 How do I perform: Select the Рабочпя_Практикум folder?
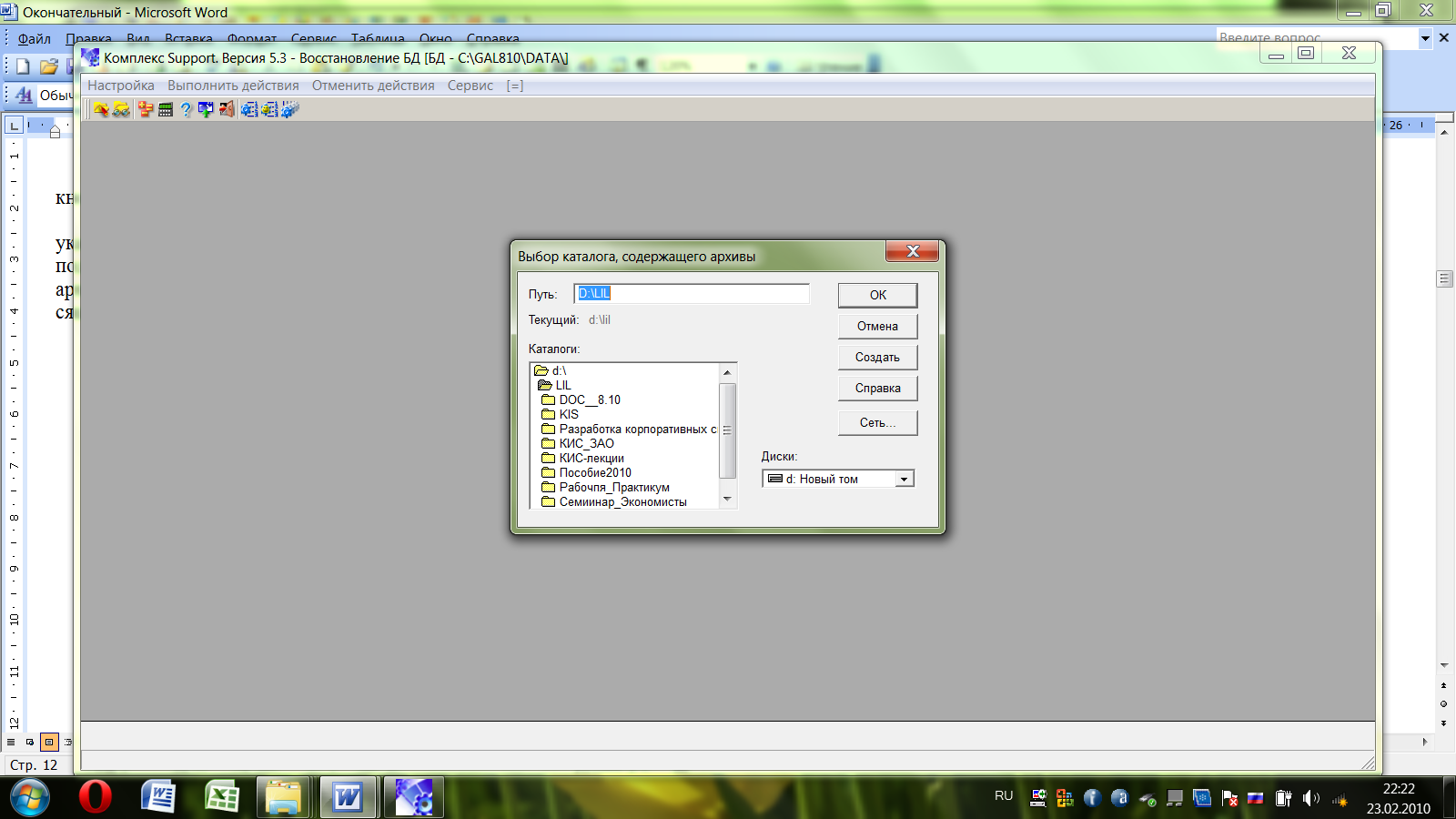click(605, 487)
